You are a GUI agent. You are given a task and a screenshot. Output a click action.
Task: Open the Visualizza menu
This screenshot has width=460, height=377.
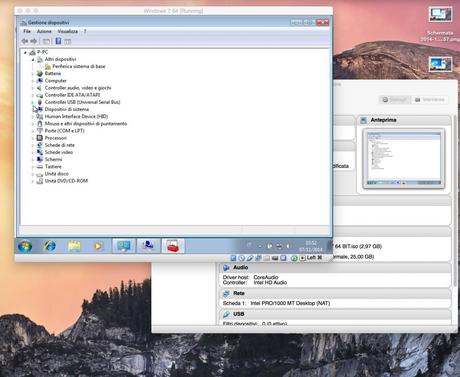(x=68, y=31)
